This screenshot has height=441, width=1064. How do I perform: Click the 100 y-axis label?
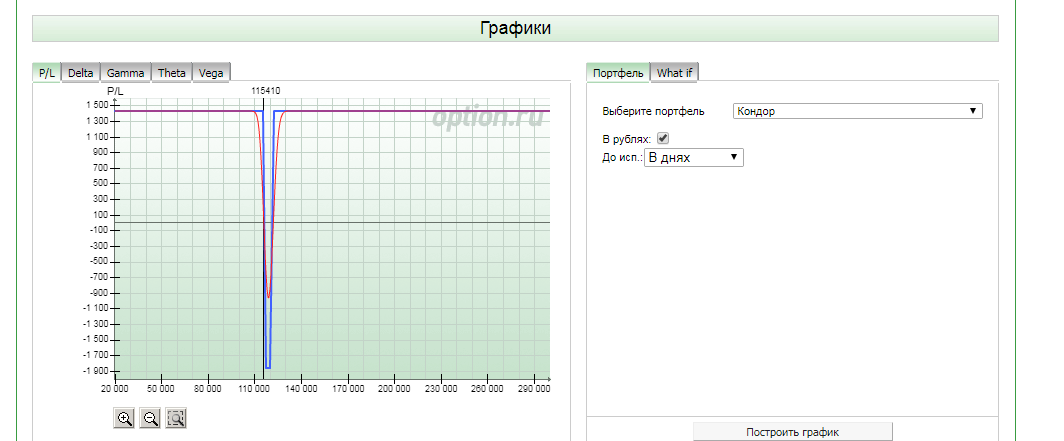(x=101, y=215)
